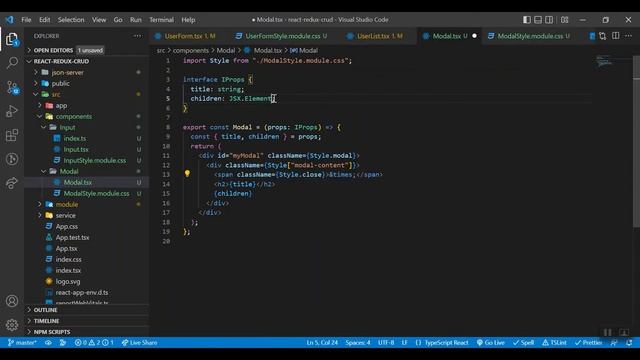The height and width of the screenshot is (360, 640).
Task: Click the Open Changes icon in editor toolbar
Action: (603, 36)
